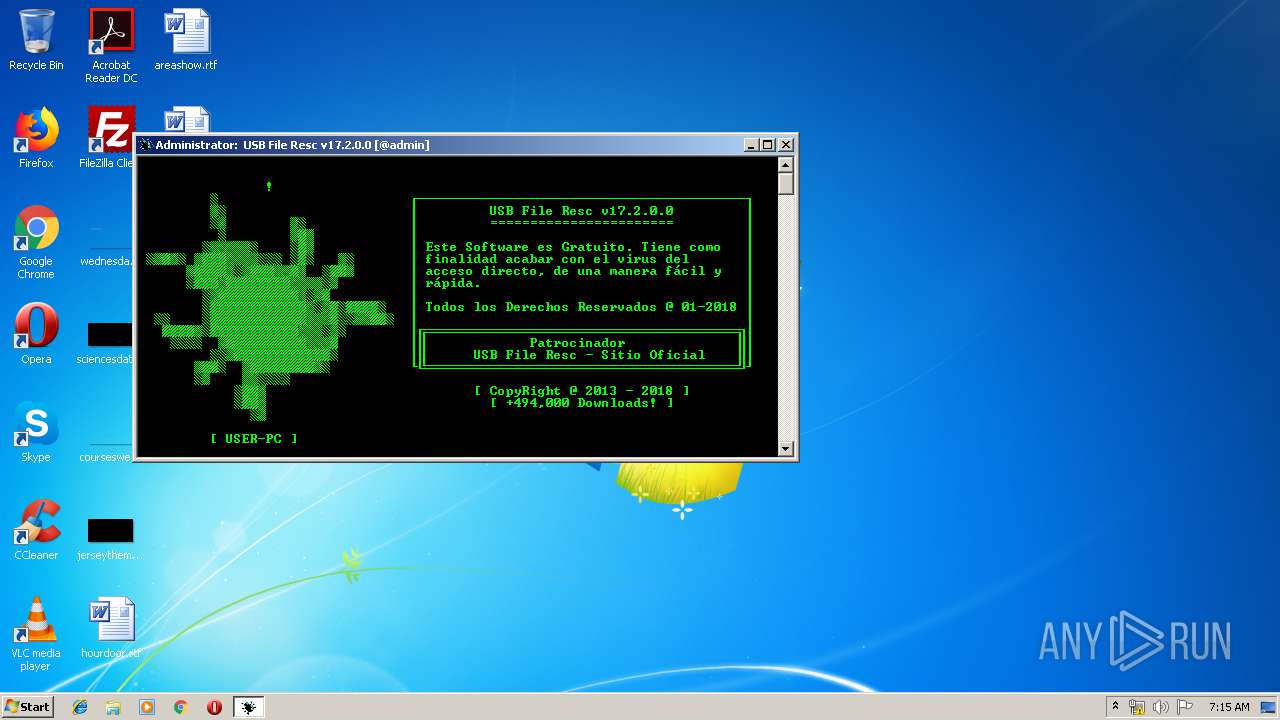
Task: Click '[ CopyRight @ 2013 - 2018 ]' text
Action: click(x=581, y=391)
